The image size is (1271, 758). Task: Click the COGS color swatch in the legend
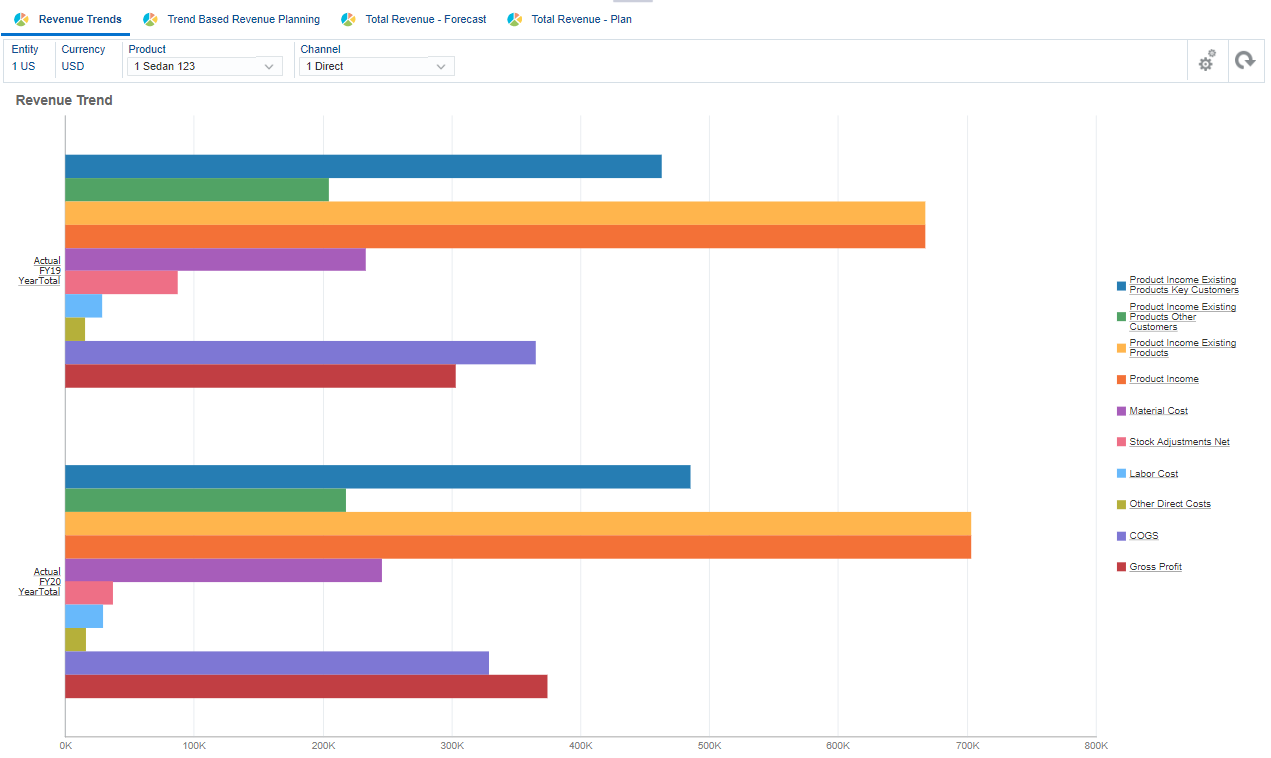coord(1121,535)
